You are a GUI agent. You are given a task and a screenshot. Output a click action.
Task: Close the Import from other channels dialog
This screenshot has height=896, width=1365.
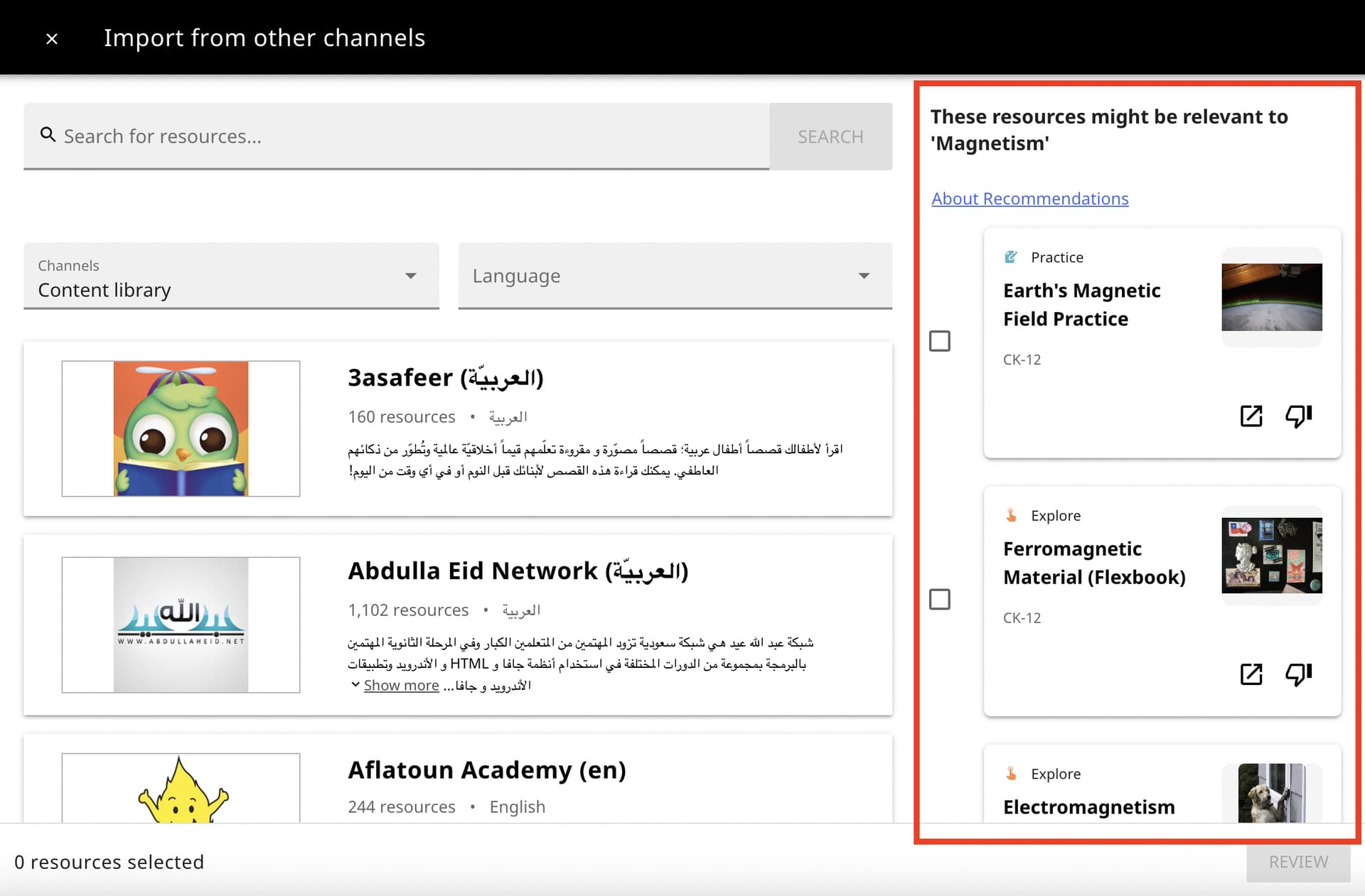[x=51, y=38]
